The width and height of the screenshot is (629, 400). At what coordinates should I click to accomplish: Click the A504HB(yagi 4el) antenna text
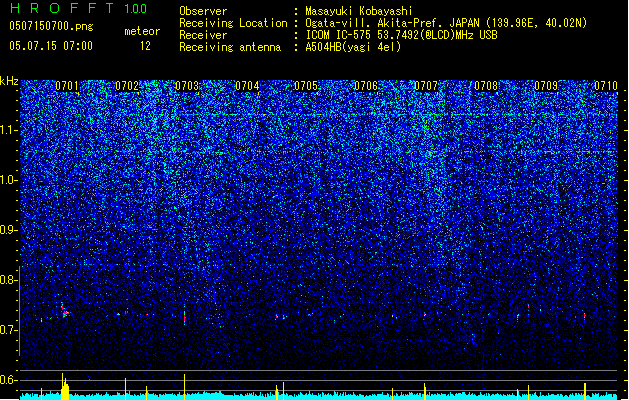(353, 47)
